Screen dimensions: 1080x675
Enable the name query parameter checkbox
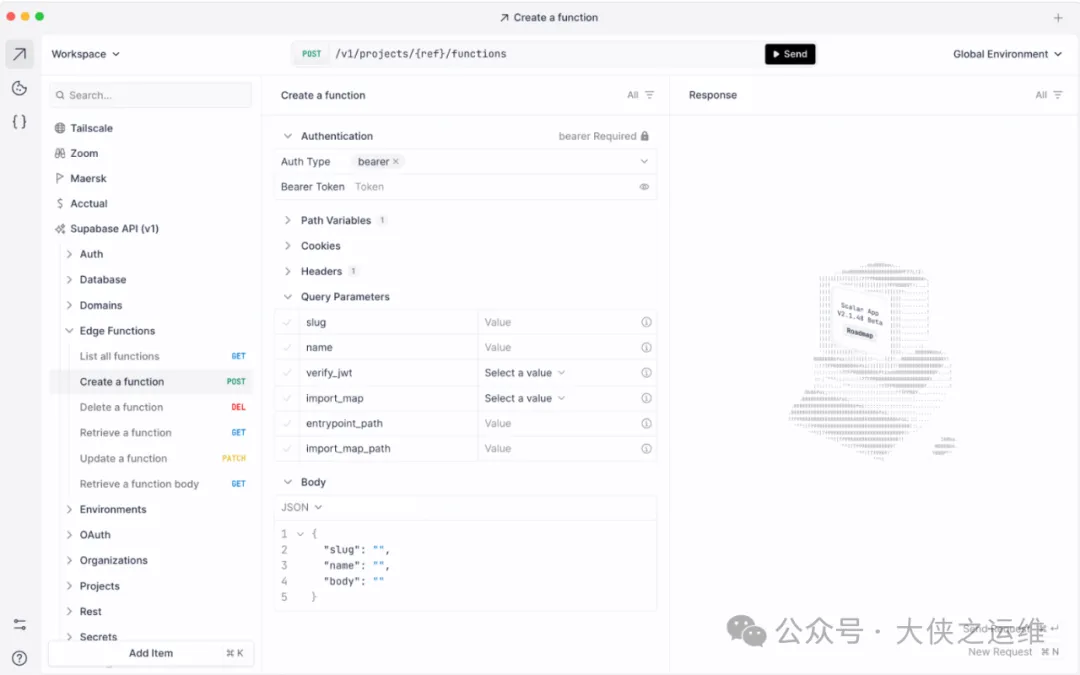(x=287, y=348)
